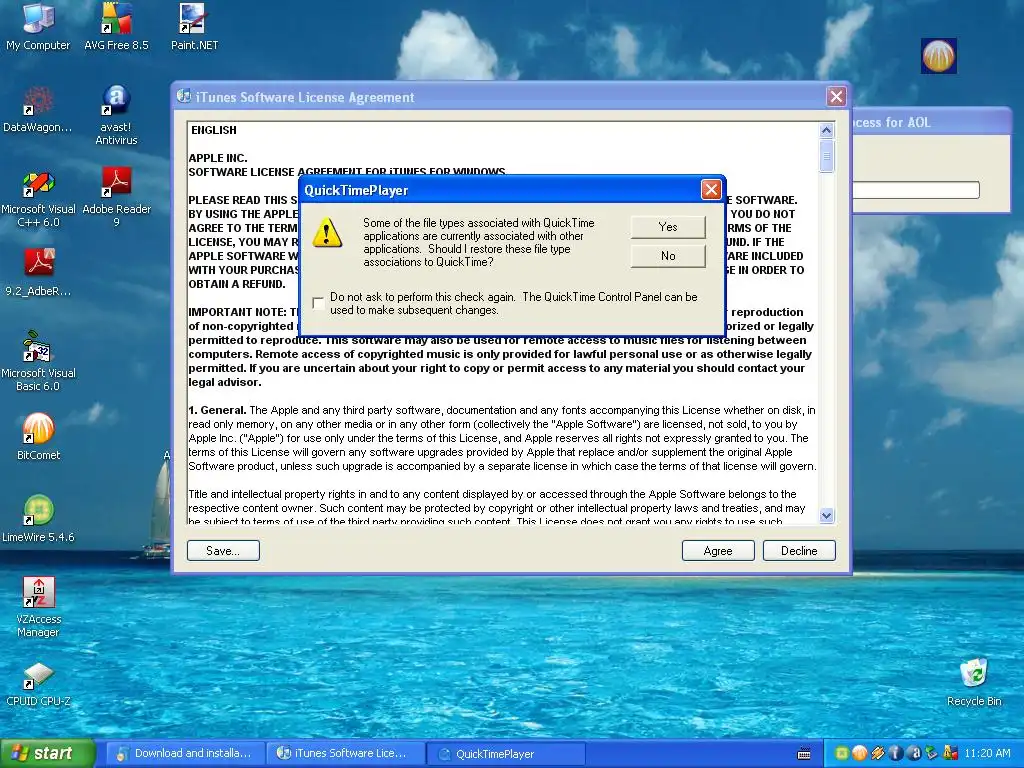
Task: Click the iTunes icon in the license window title bar
Action: [184, 97]
